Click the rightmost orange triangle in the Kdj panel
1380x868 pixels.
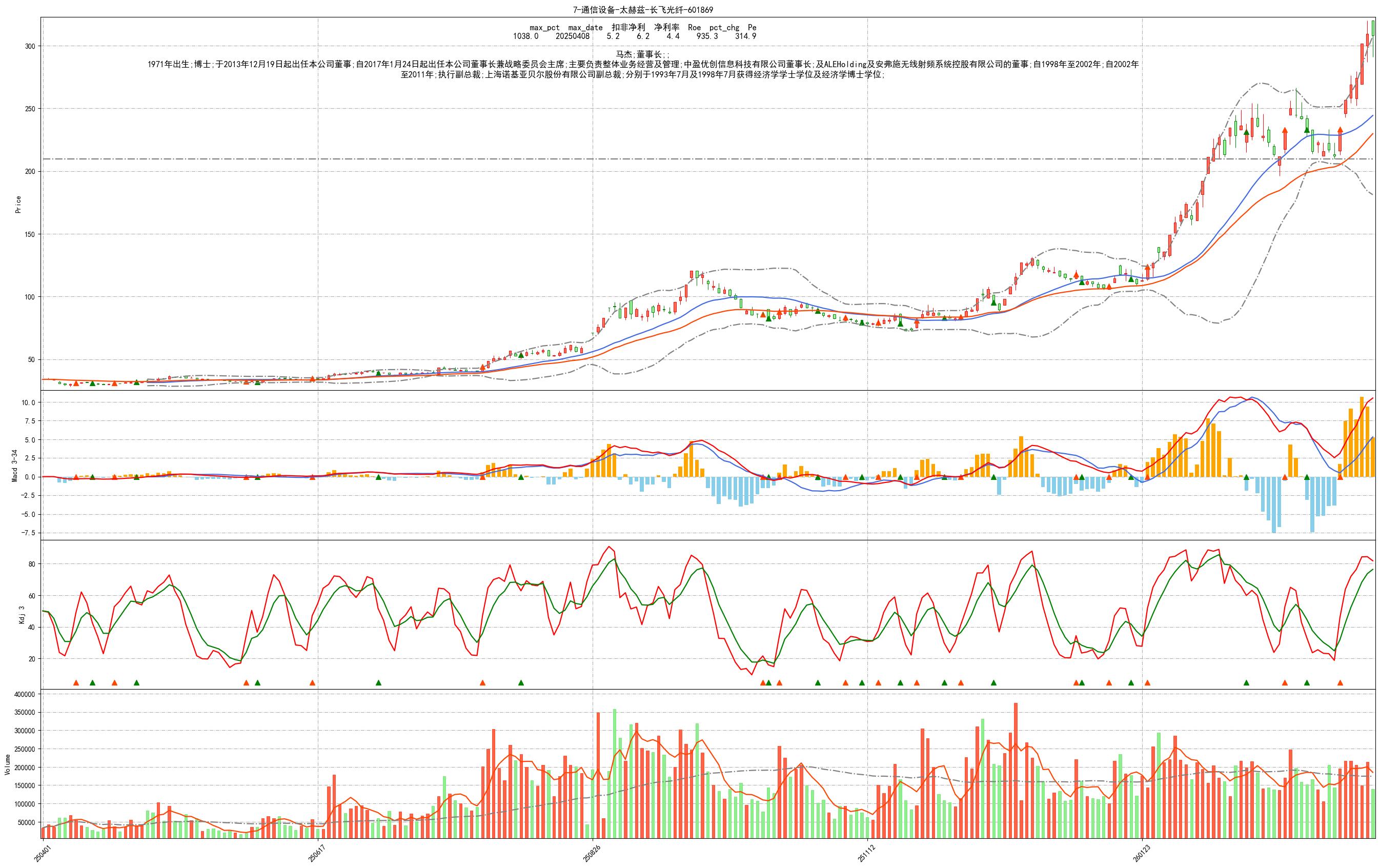(x=1340, y=683)
